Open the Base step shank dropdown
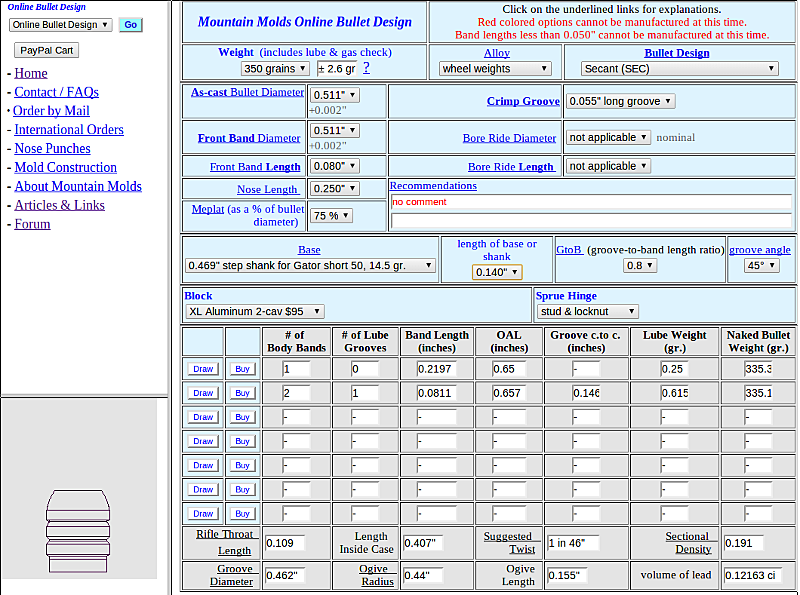The height and width of the screenshot is (595, 800). click(x=310, y=265)
